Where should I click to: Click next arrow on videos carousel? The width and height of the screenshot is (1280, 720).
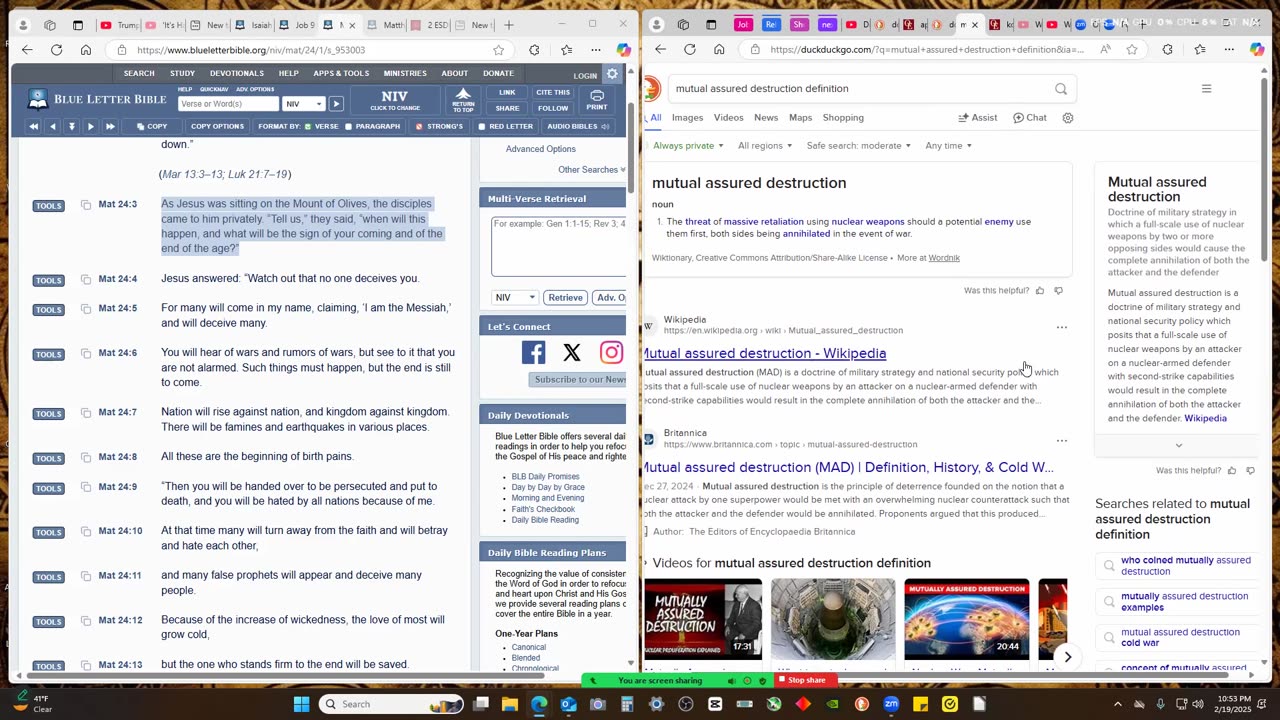click(1067, 657)
